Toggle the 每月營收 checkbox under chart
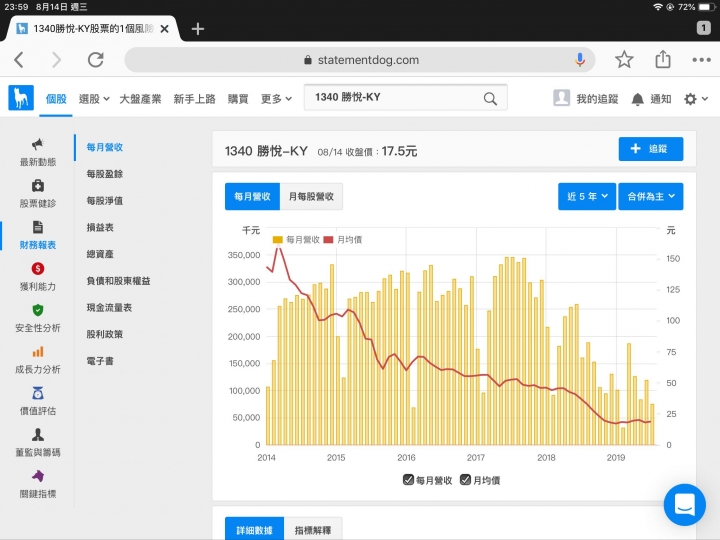720x540 pixels. point(408,480)
